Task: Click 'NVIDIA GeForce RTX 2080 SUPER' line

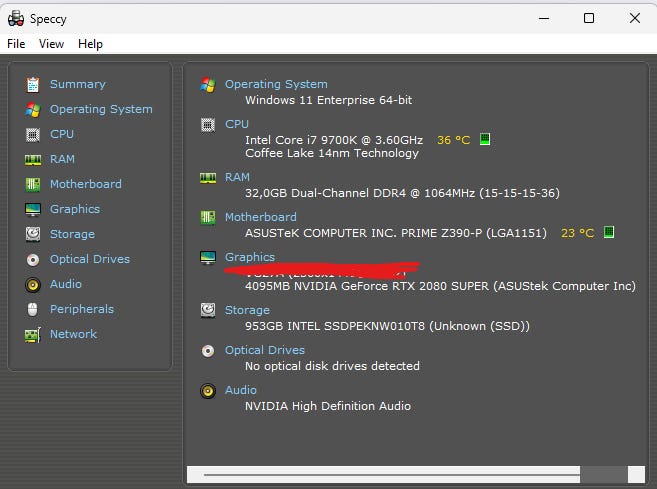Action: pyautogui.click(x=440, y=286)
